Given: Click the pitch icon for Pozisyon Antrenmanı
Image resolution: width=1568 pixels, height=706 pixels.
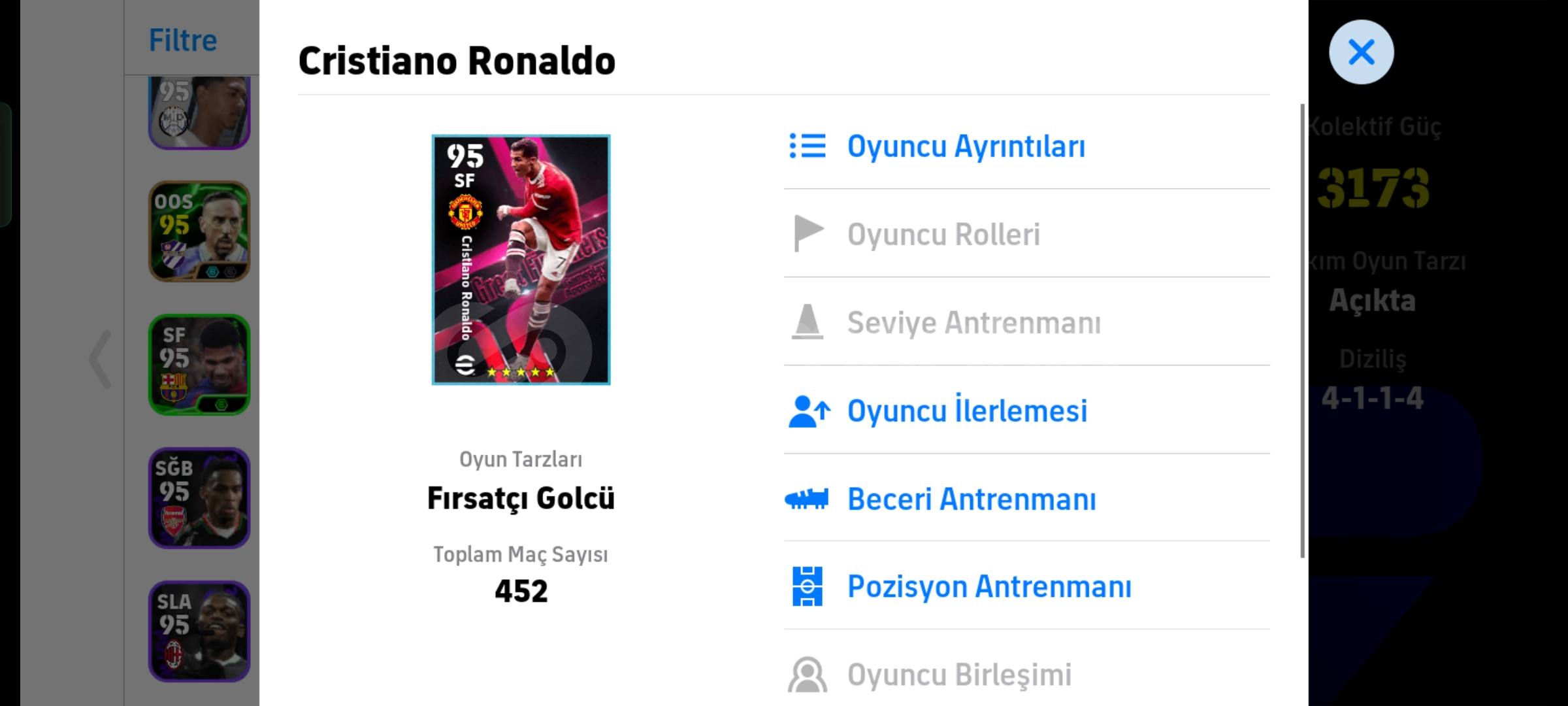Looking at the screenshot, I should tap(808, 586).
